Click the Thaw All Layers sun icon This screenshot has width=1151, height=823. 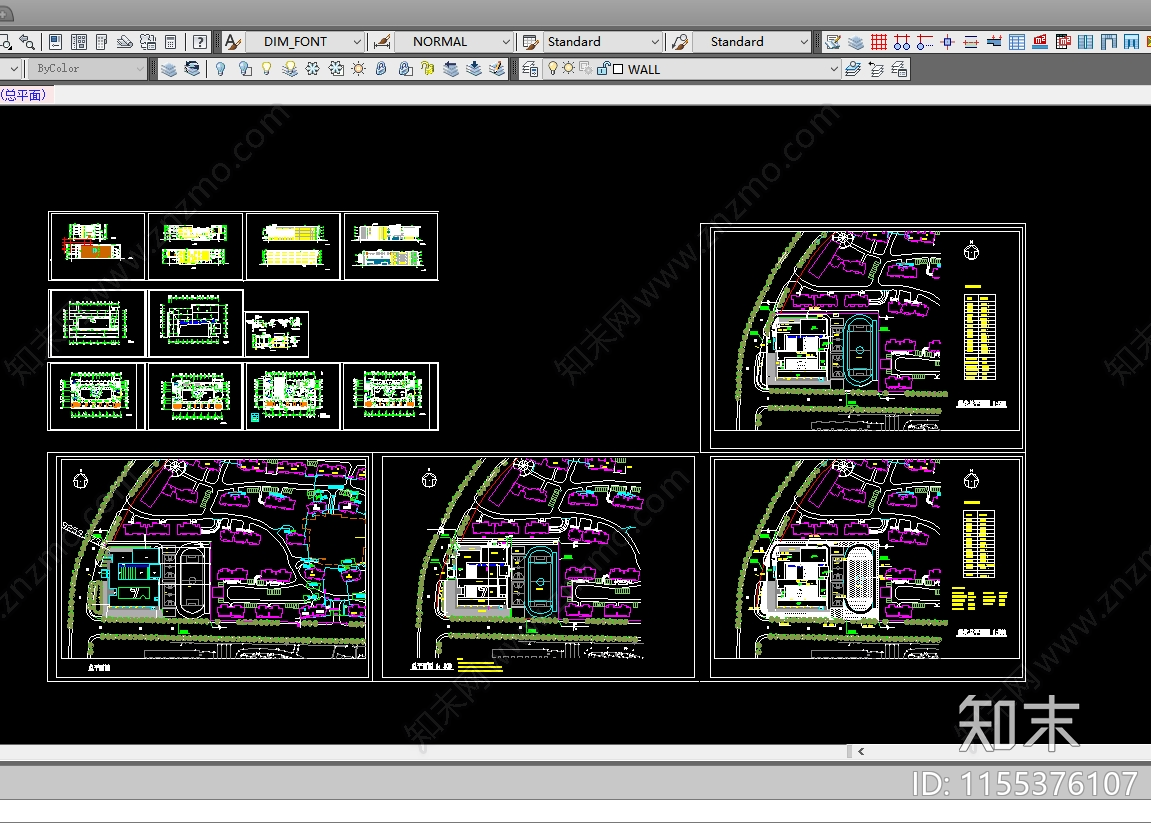click(358, 69)
